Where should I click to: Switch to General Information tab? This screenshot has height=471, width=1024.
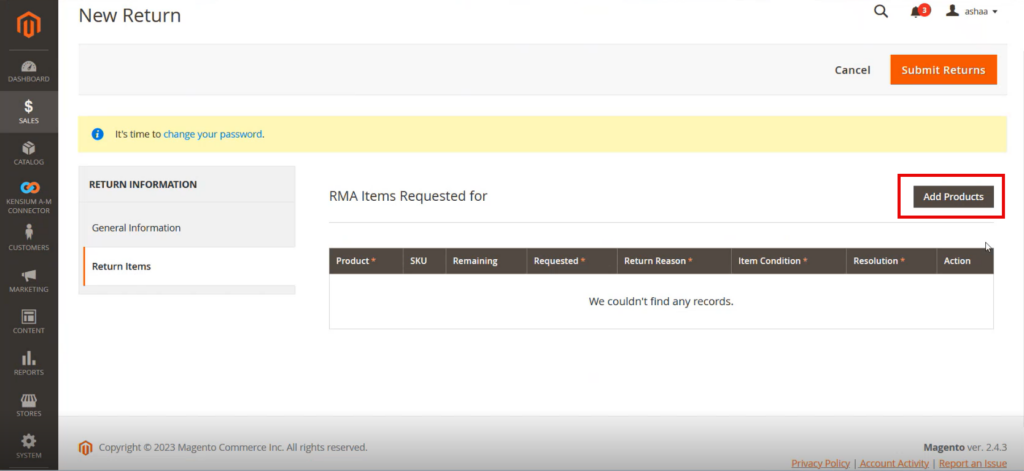[x=189, y=228]
